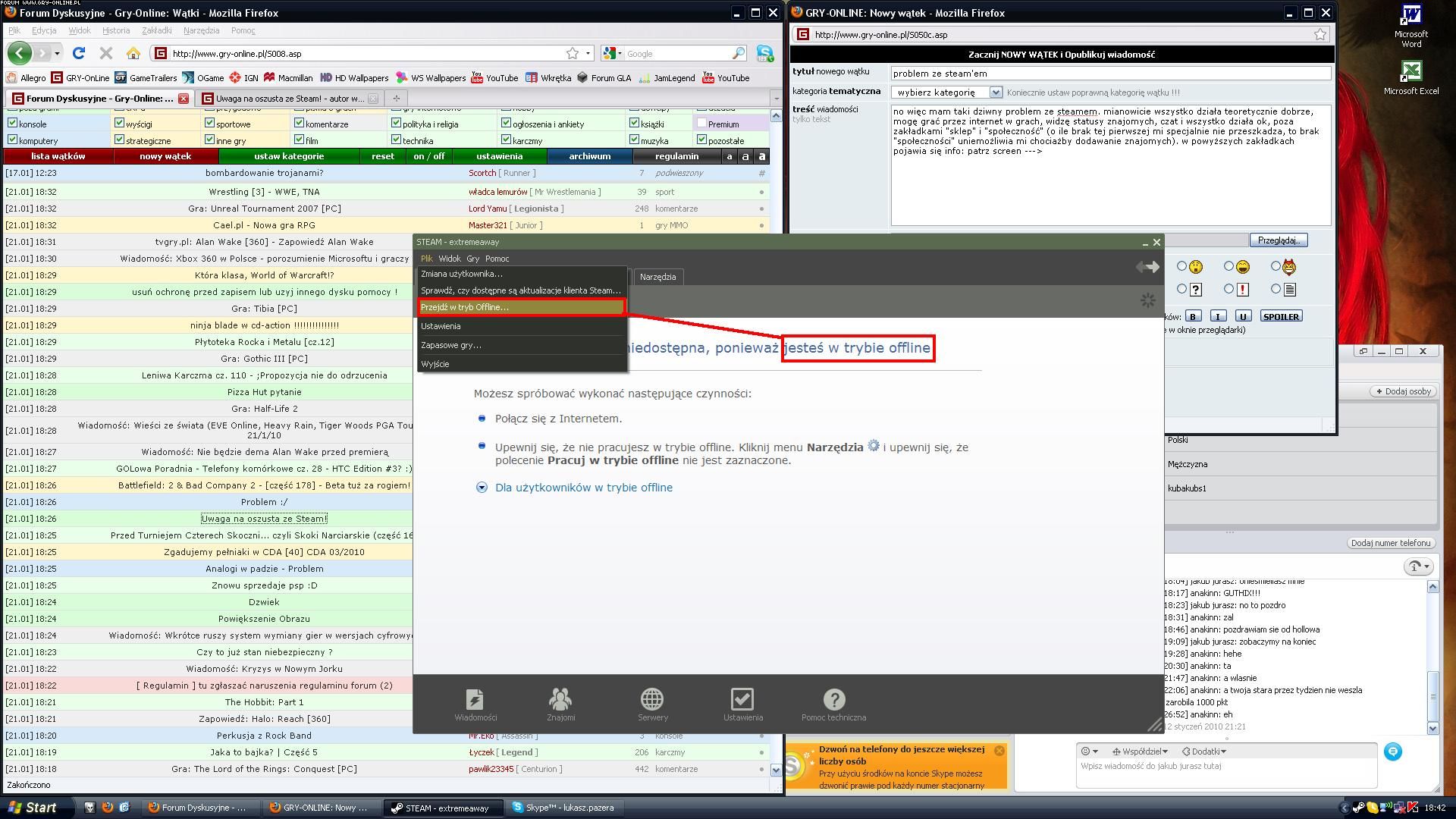Screen dimensions: 1456x819
Task: Toggle the wyścigi category checkbox
Action: pyautogui.click(x=119, y=123)
